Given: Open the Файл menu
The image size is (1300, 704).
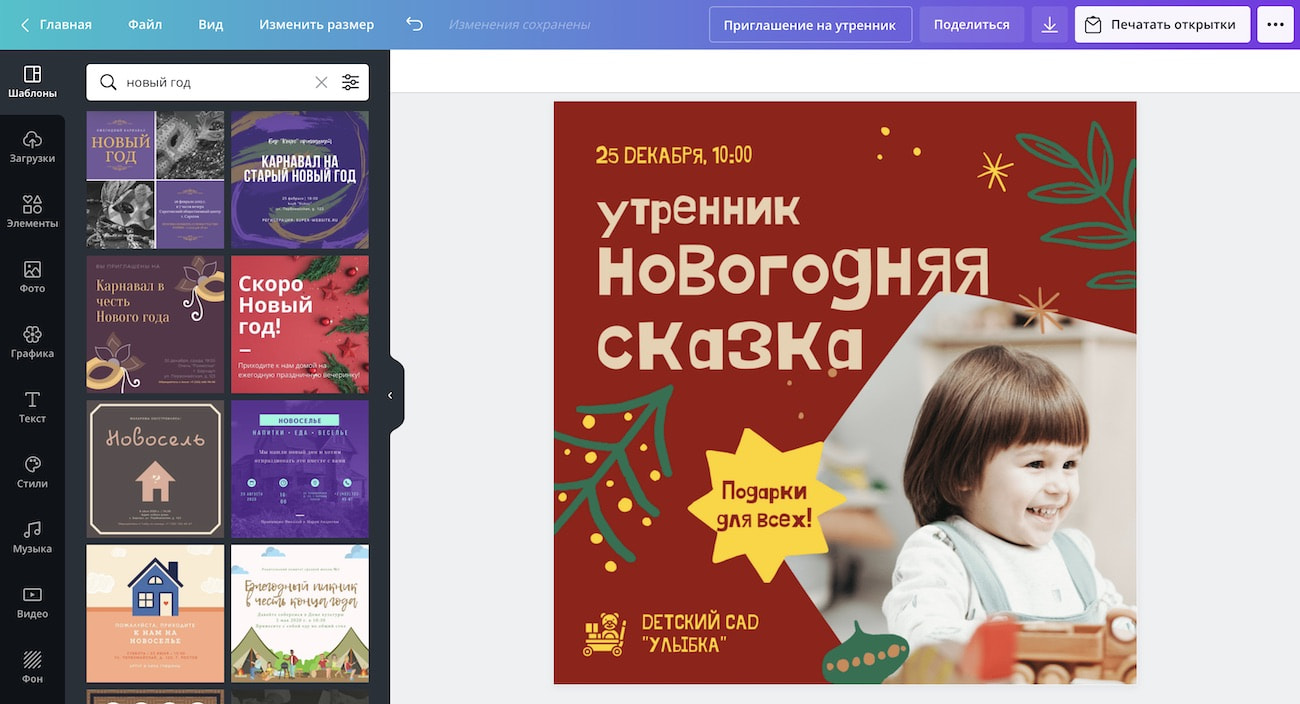Looking at the screenshot, I should click(x=145, y=24).
